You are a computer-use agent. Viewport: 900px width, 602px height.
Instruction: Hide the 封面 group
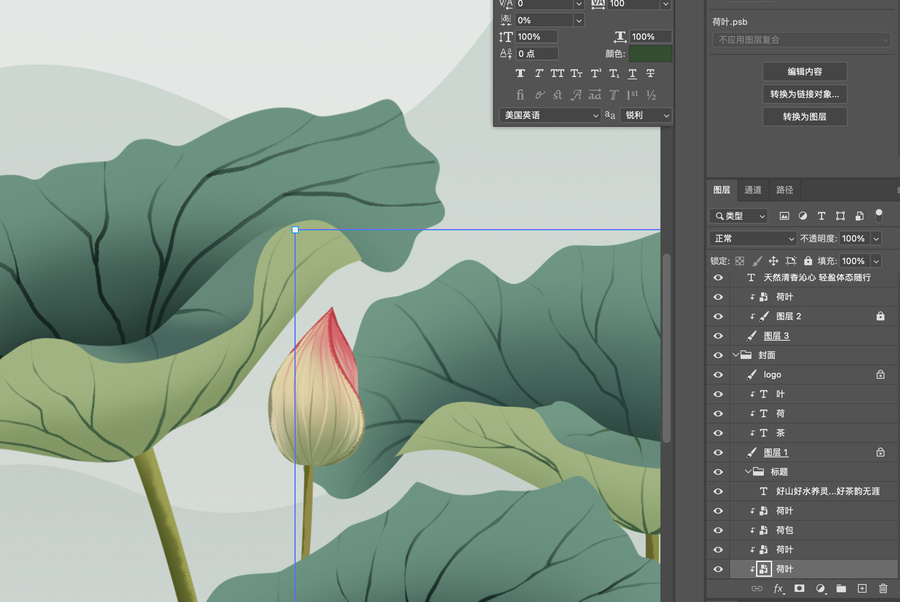[x=718, y=355]
